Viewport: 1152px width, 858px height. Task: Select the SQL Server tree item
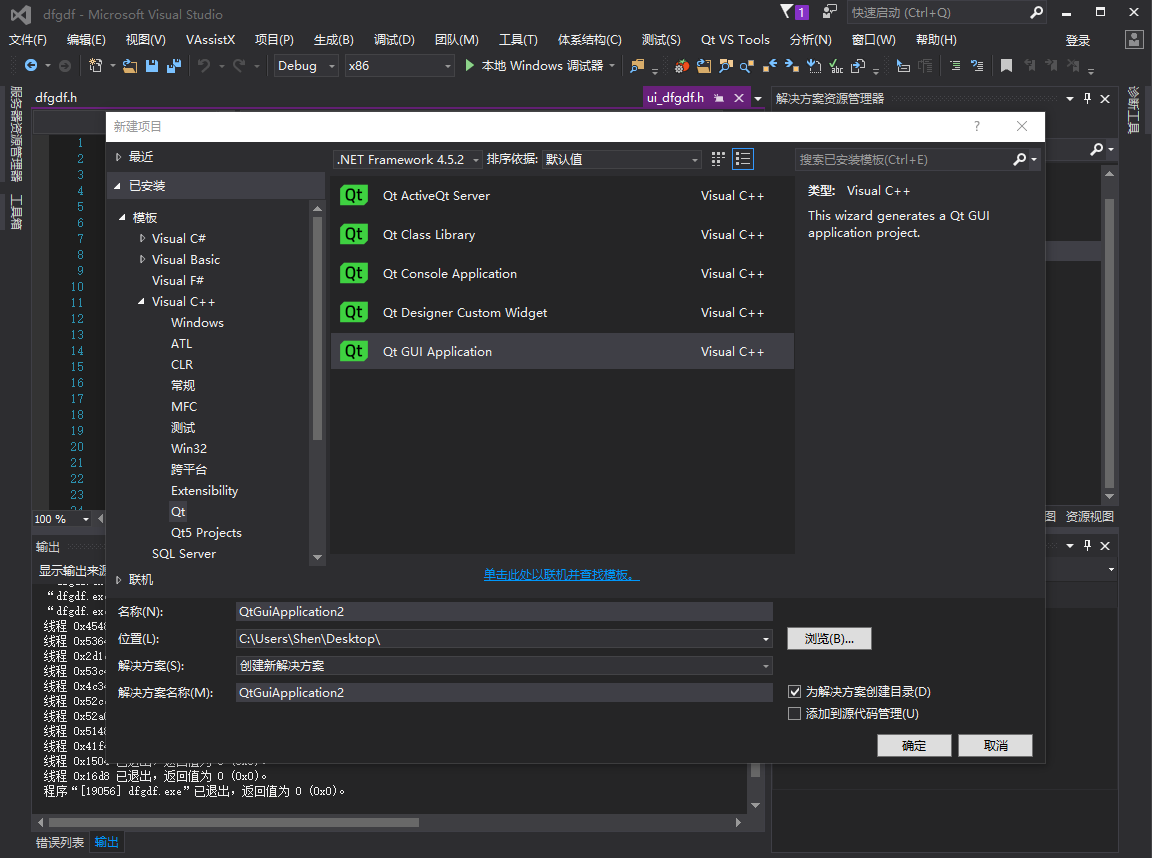(184, 553)
